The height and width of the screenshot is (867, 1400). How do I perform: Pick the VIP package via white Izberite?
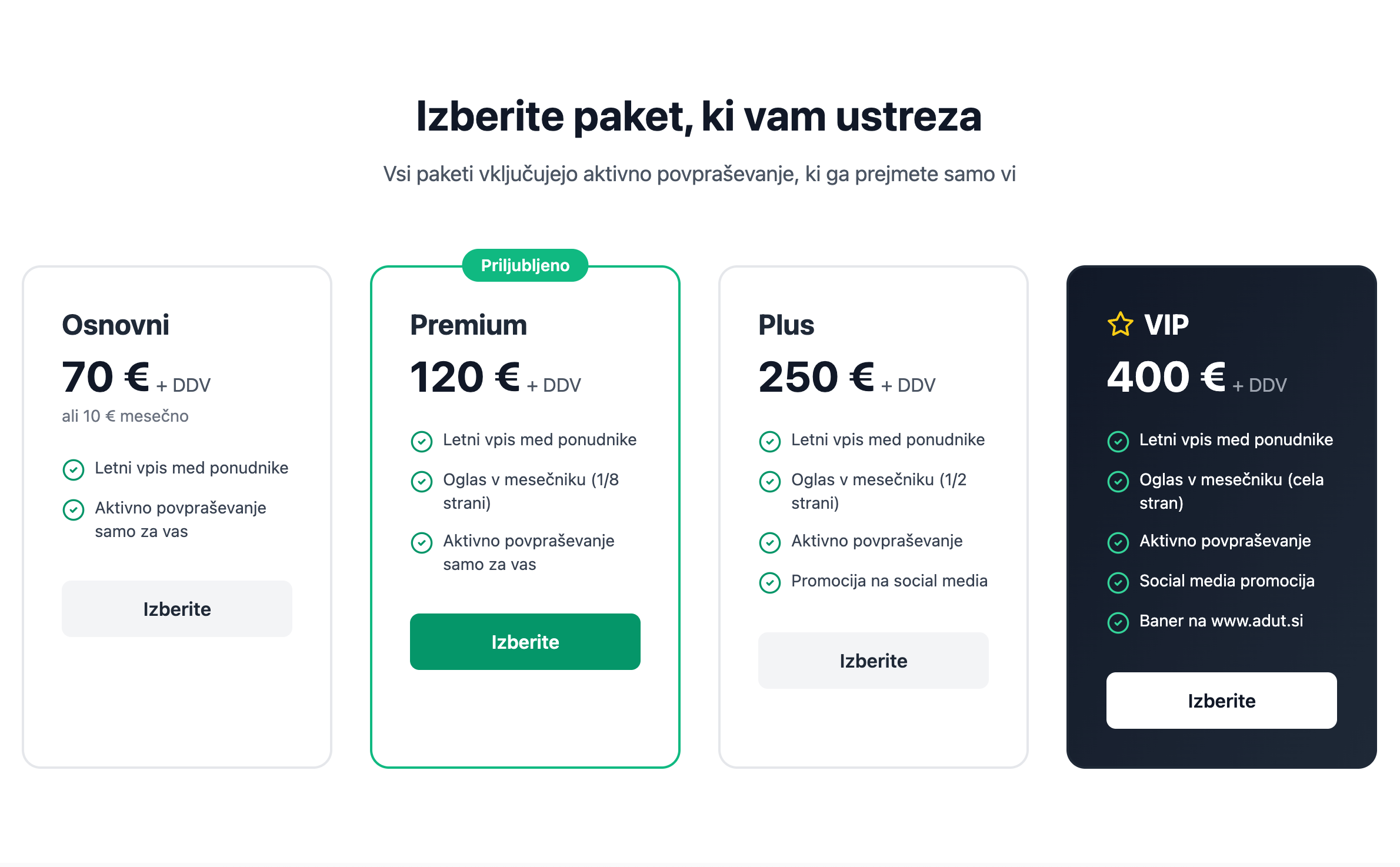point(1221,701)
